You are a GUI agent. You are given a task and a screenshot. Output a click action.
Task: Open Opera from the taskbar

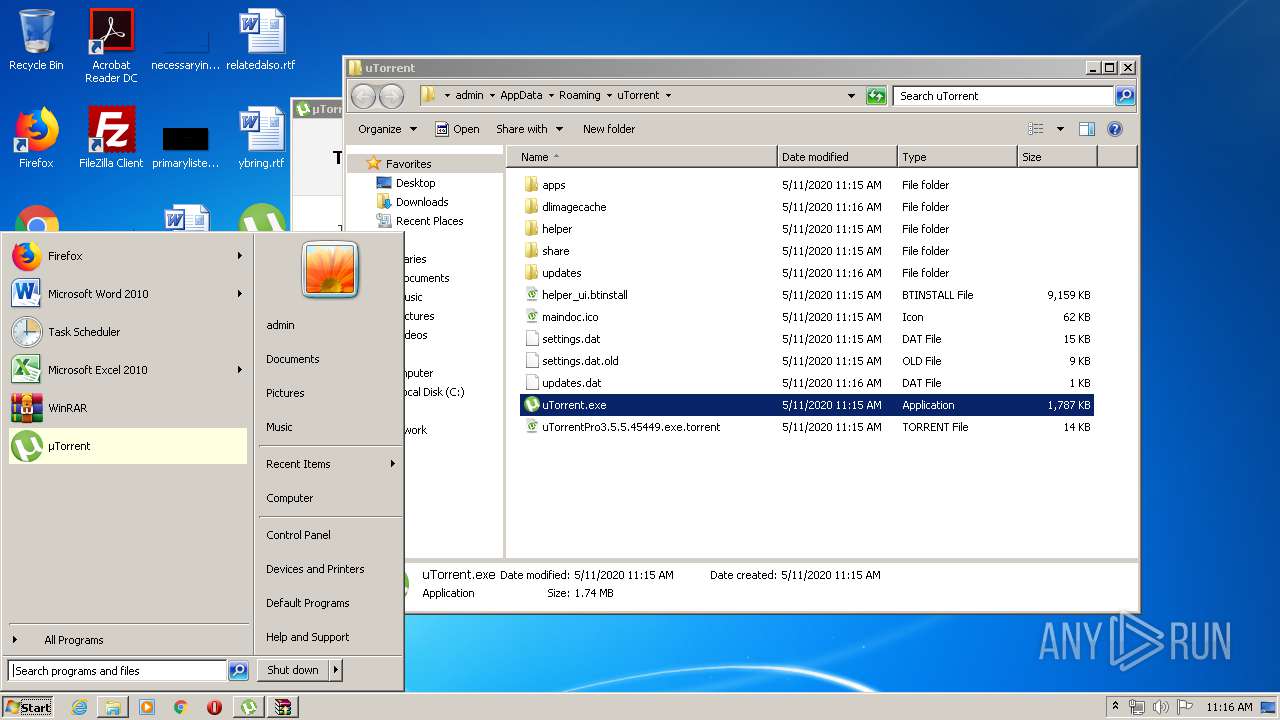pos(214,707)
